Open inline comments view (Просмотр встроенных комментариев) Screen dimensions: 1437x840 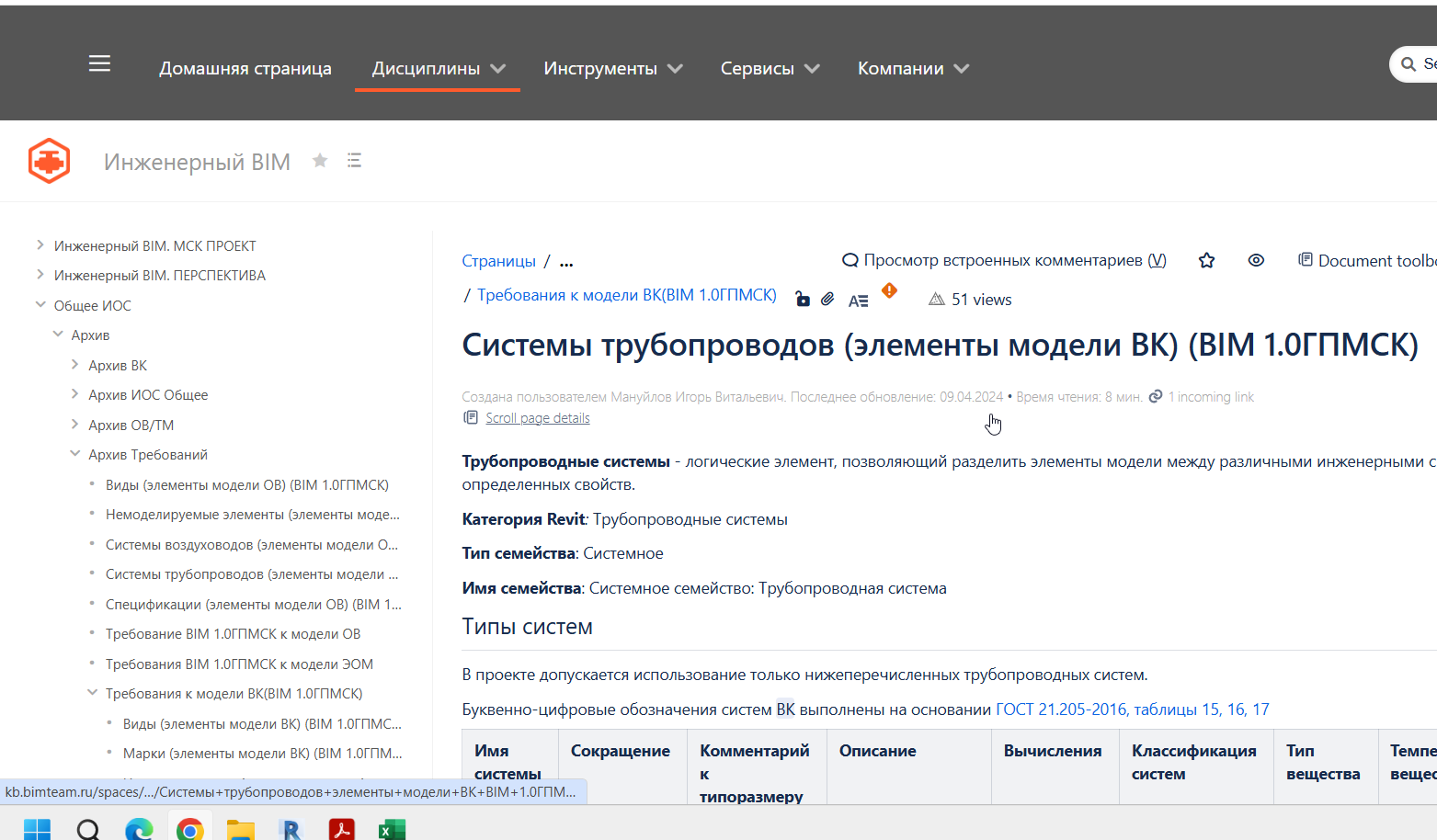[x=1004, y=260]
